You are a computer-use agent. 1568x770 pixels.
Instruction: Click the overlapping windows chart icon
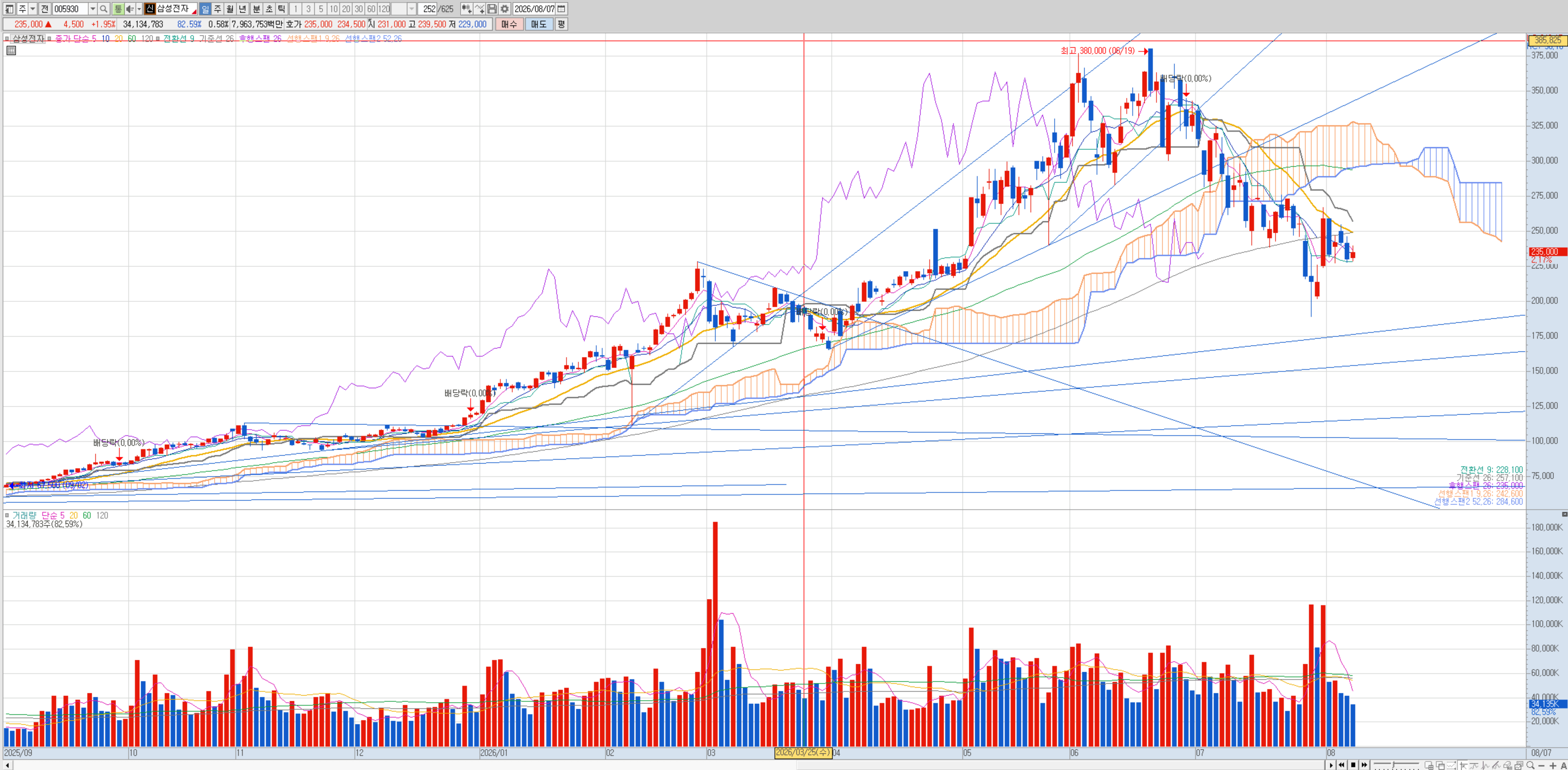tap(1440, 765)
